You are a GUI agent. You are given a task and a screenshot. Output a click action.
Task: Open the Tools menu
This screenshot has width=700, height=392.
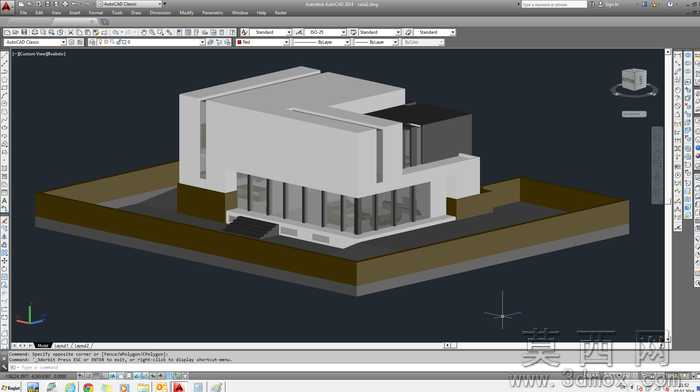[117, 13]
